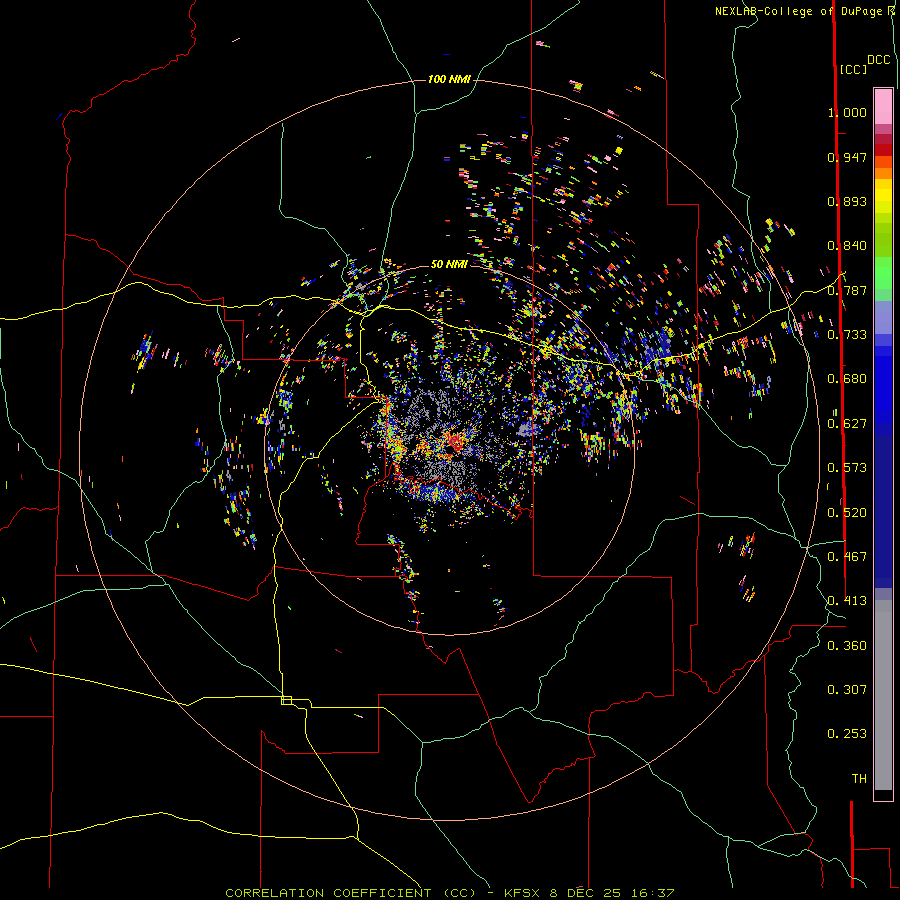Select the 0.360 scale value

coord(847,646)
